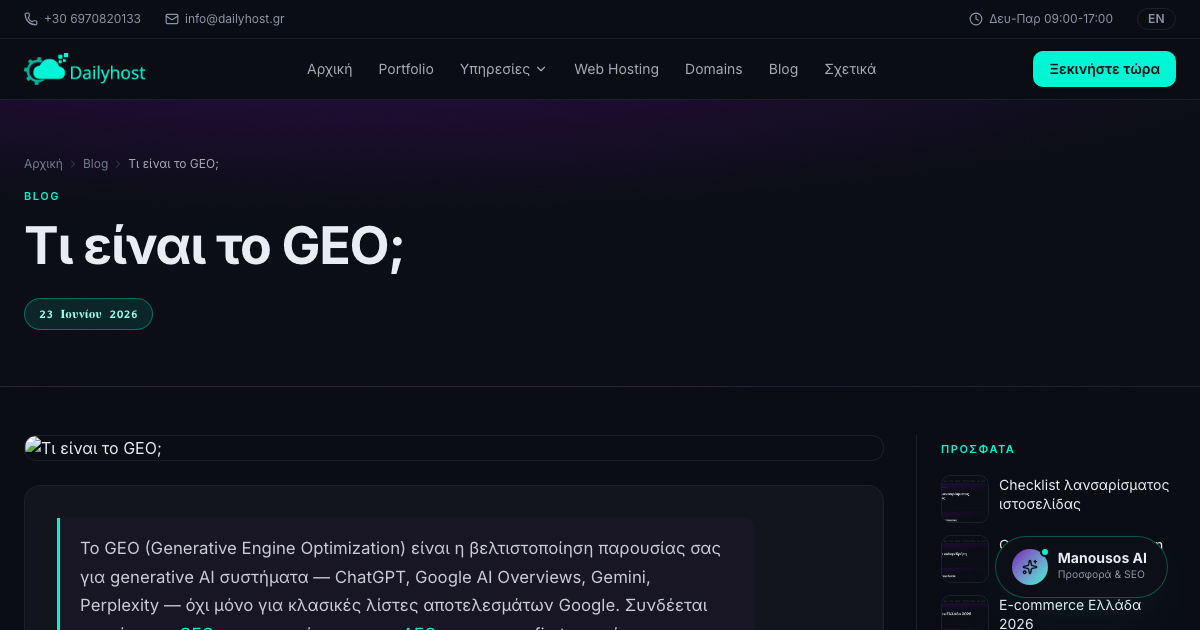The image size is (1200, 630).
Task: Click the clock icon beside opening hours
Action: (976, 19)
